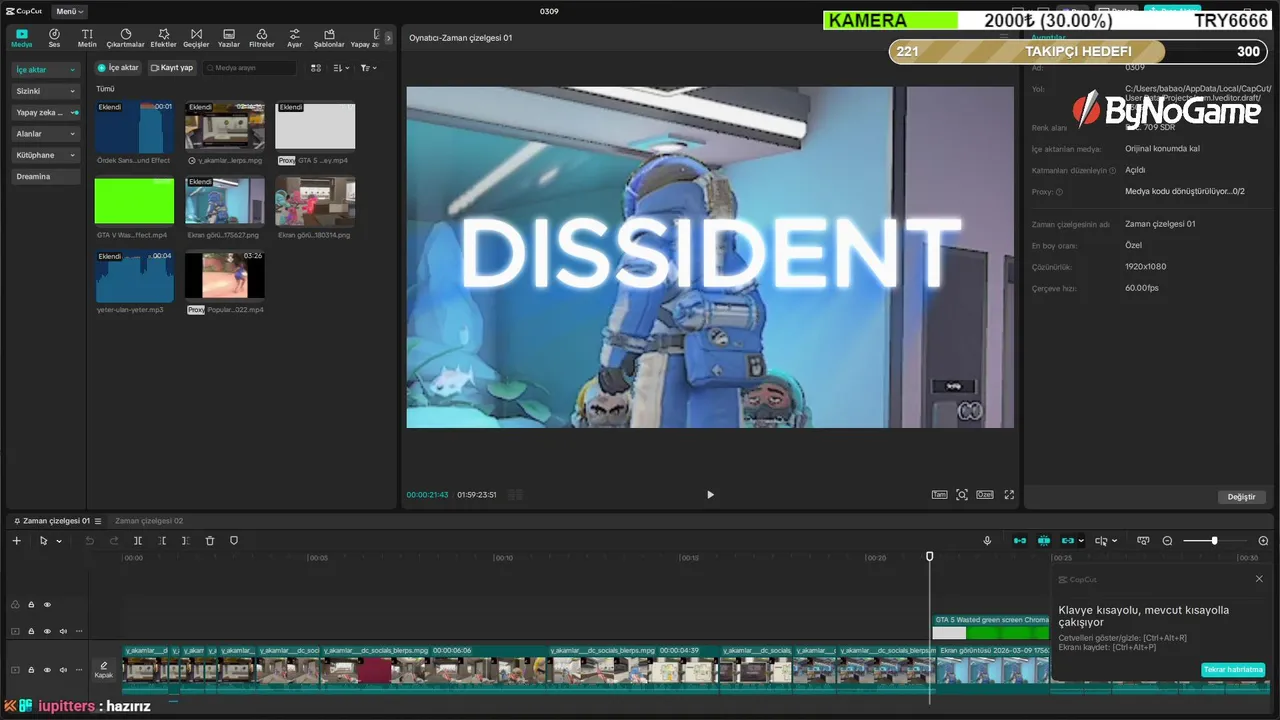Toggle visibility of top overlay track
Viewport: 1280px width, 720px height.
coord(47,604)
